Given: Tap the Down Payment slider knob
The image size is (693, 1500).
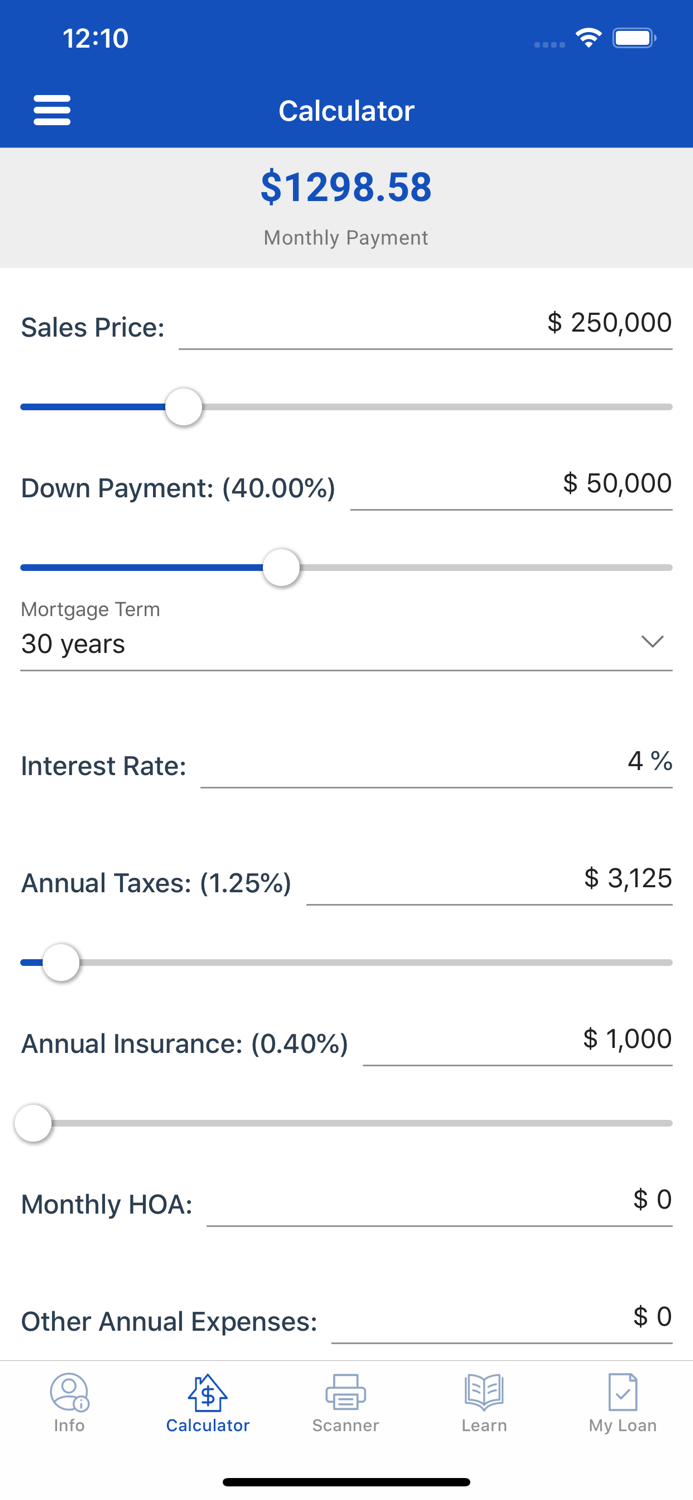Looking at the screenshot, I should pos(281,567).
